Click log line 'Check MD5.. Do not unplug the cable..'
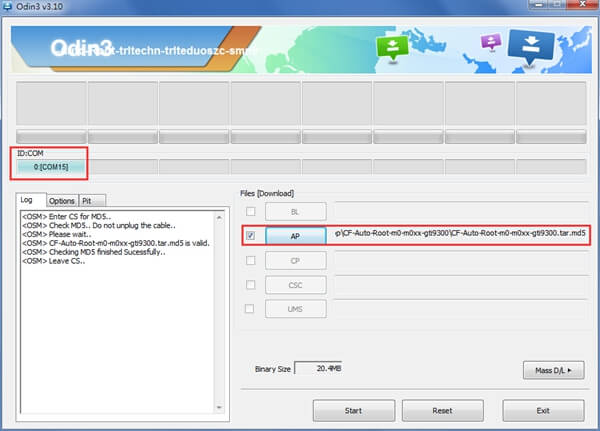 coord(112,225)
